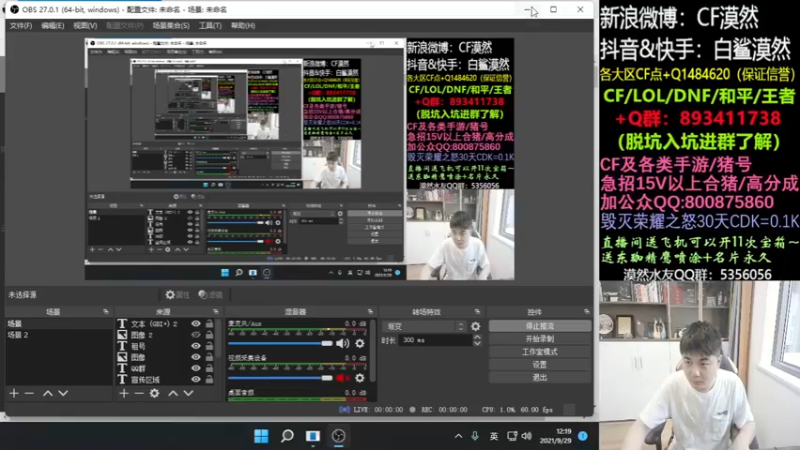Add a new source with the plus icon
The width and height of the screenshot is (800, 450).
click(124, 393)
